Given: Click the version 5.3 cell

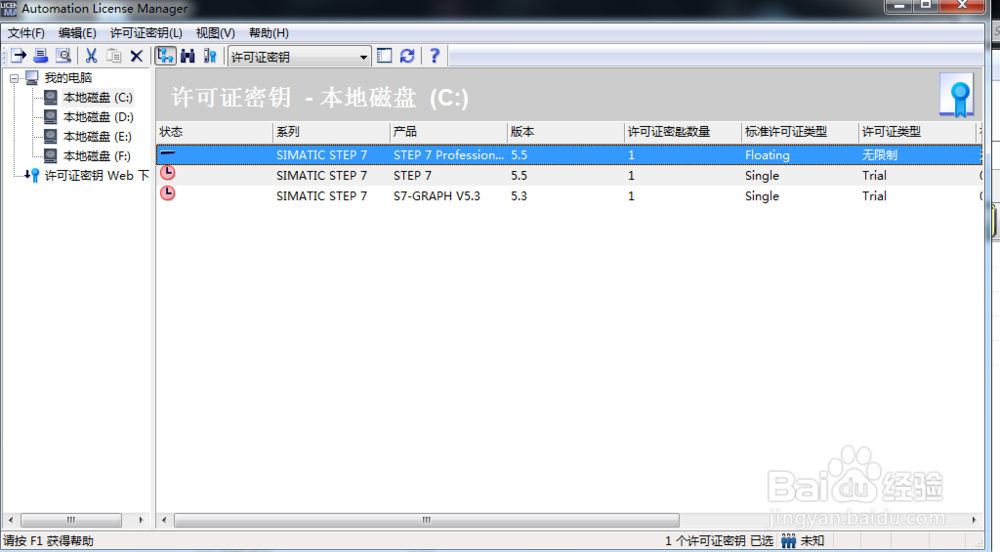Looking at the screenshot, I should (518, 196).
